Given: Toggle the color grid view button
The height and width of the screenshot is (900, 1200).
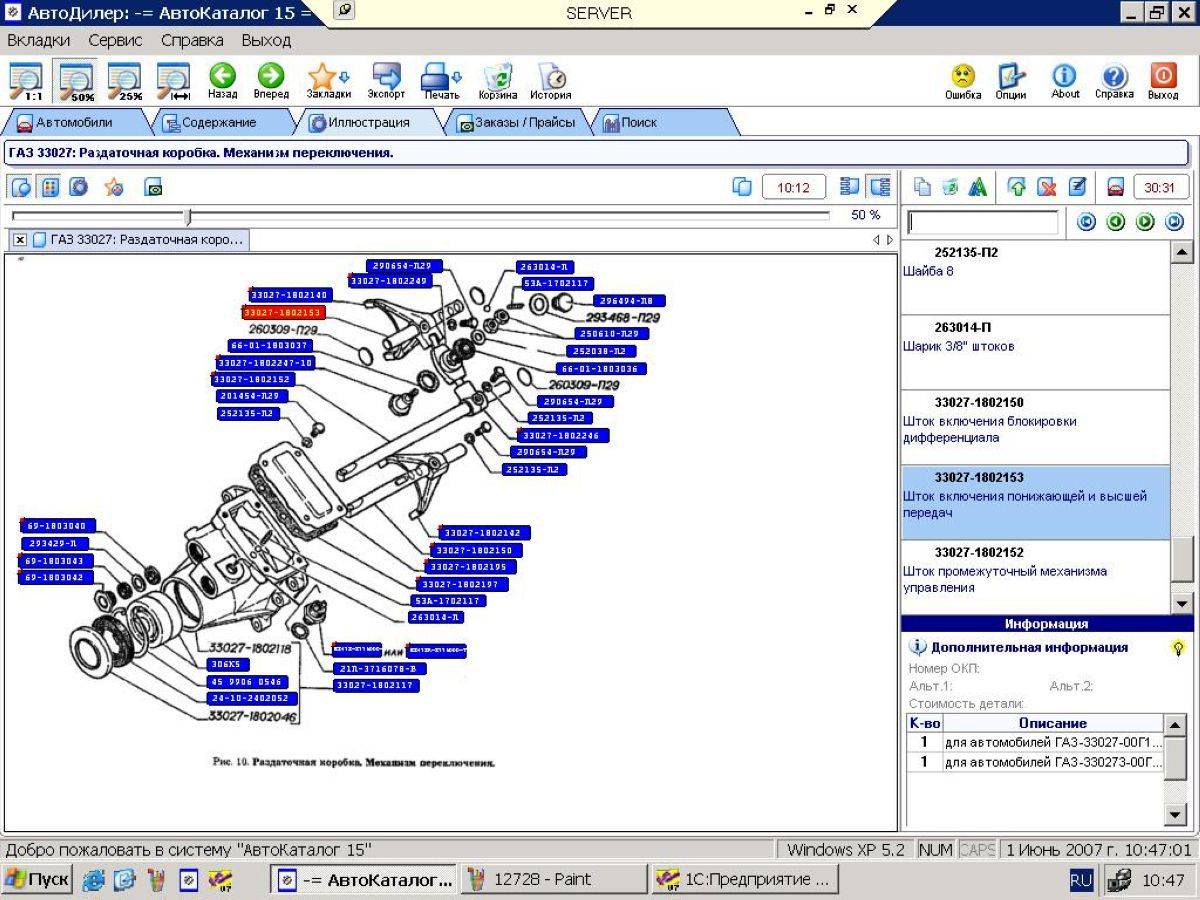Looking at the screenshot, I should (49, 187).
